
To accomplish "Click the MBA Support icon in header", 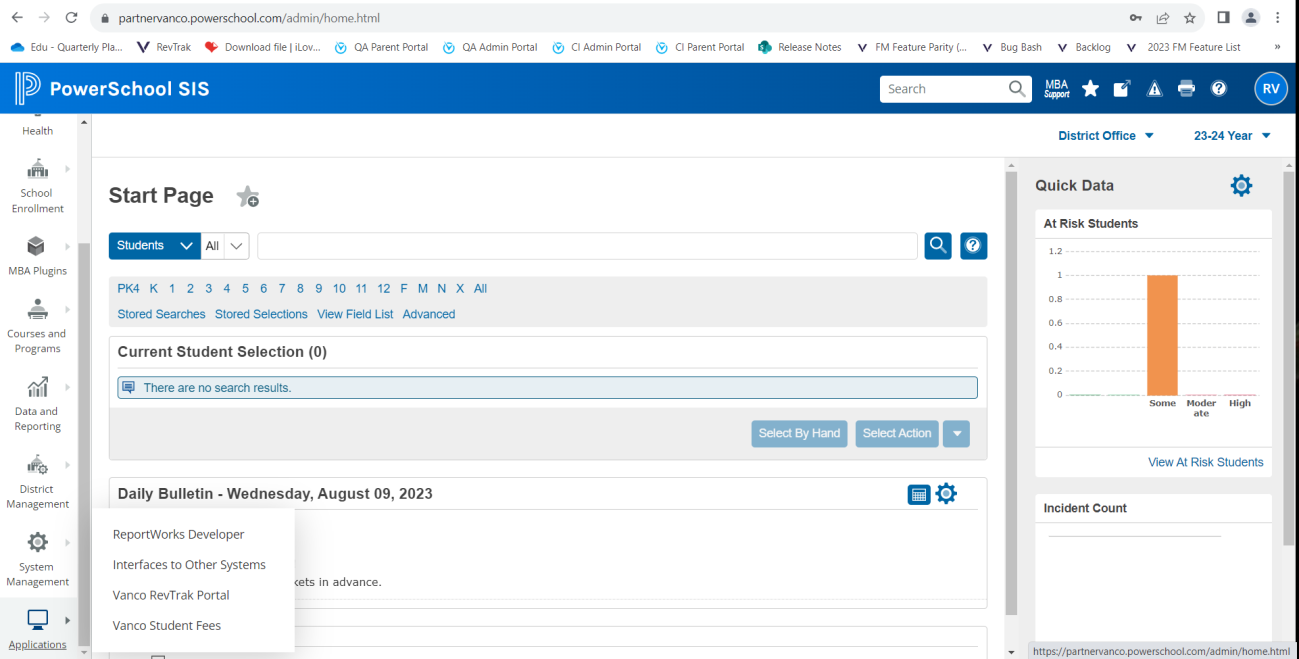I will [x=1056, y=89].
